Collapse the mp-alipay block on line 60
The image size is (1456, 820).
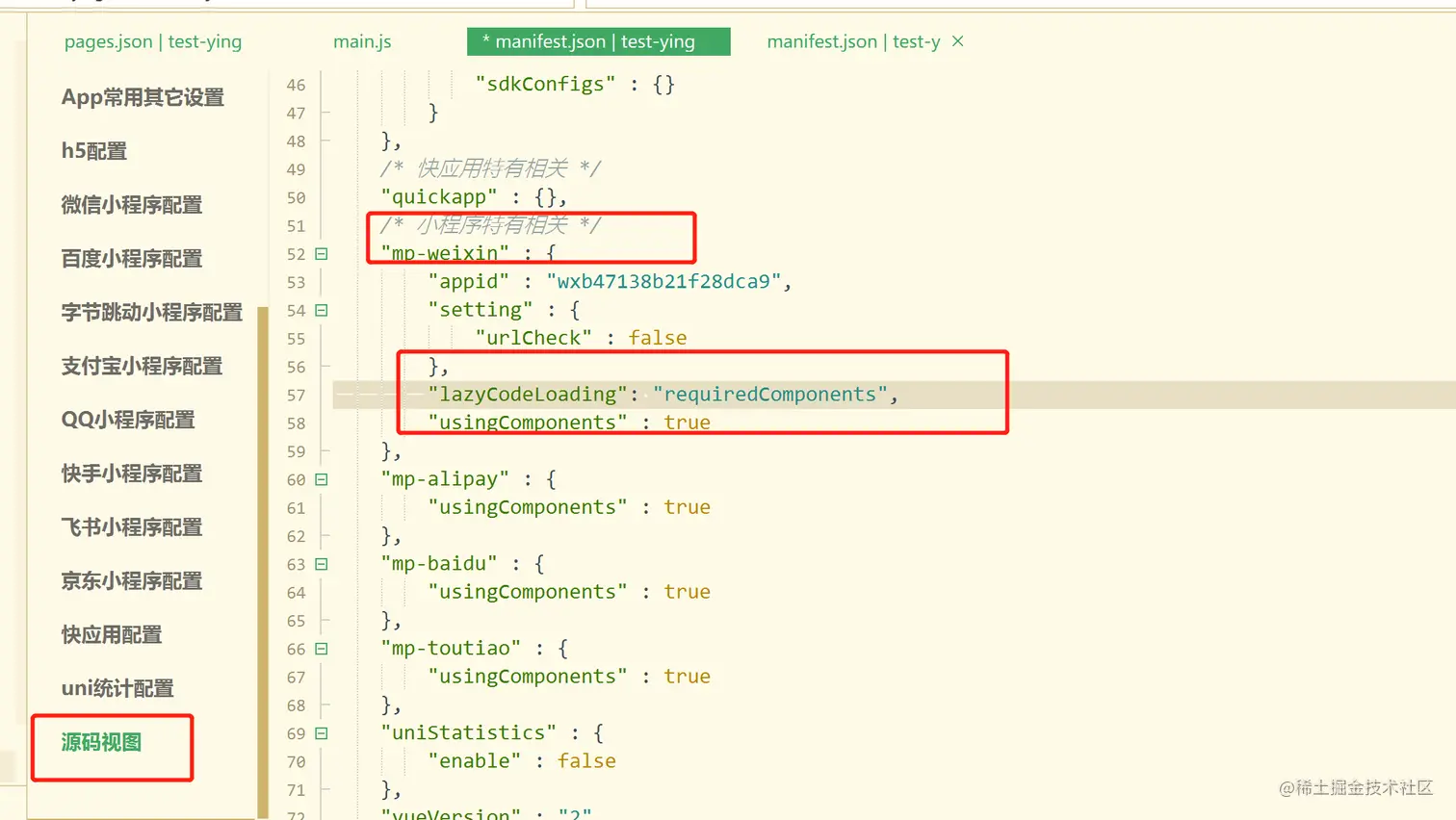(x=322, y=479)
